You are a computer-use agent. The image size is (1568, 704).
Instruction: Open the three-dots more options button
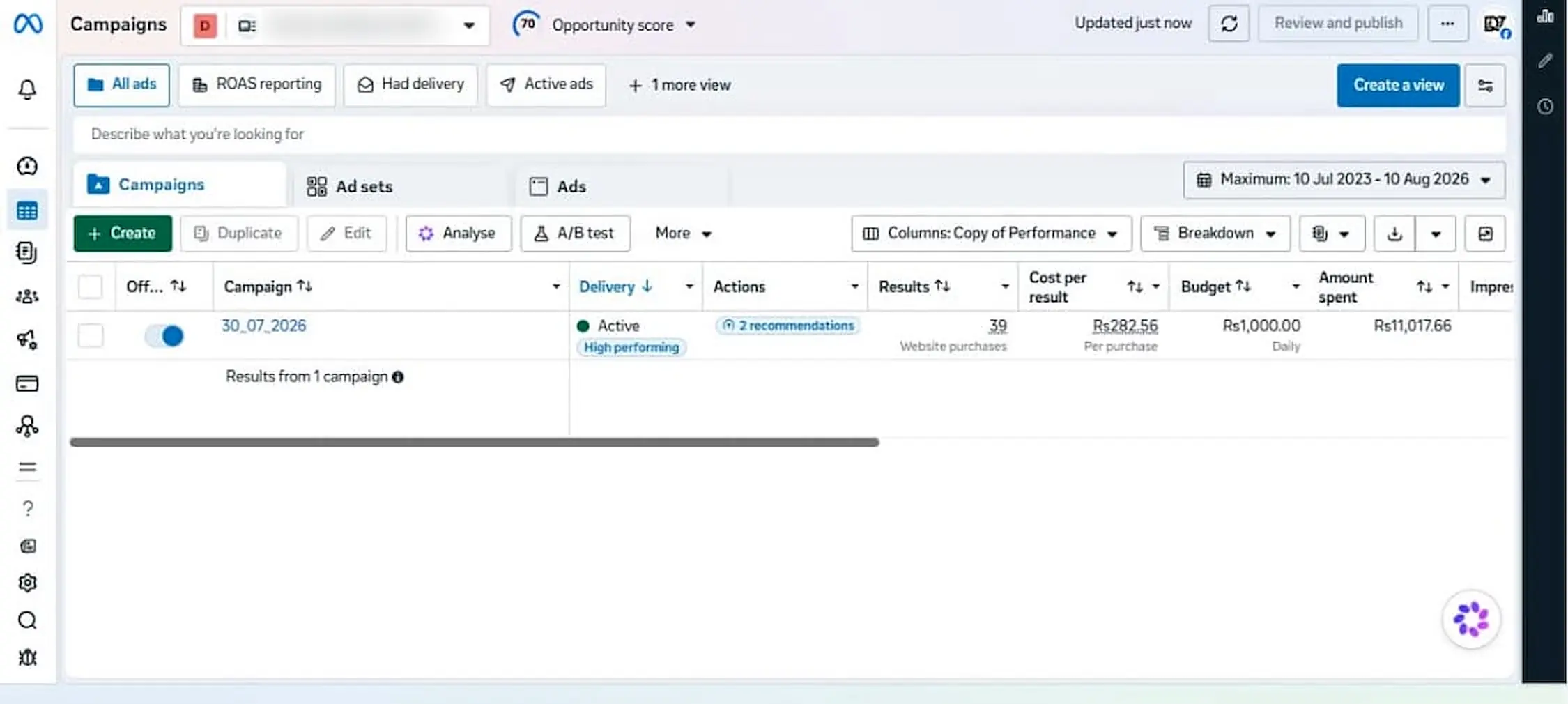[1447, 24]
